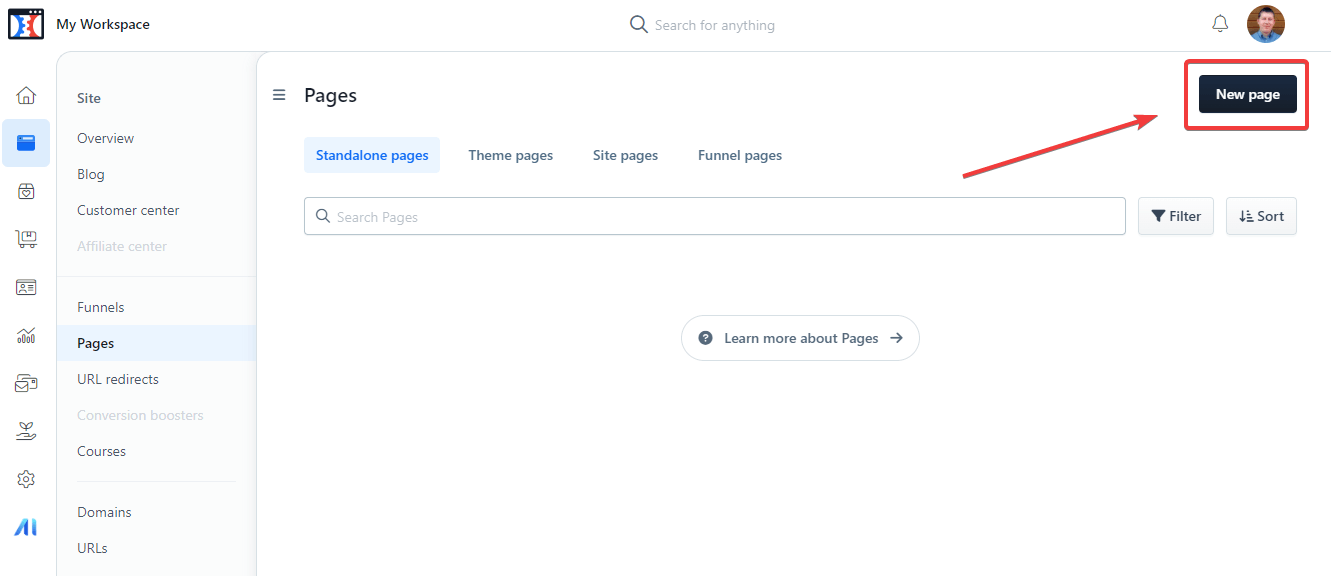The height and width of the screenshot is (576, 1331).
Task: Switch to the Theme pages tab
Action: [510, 155]
